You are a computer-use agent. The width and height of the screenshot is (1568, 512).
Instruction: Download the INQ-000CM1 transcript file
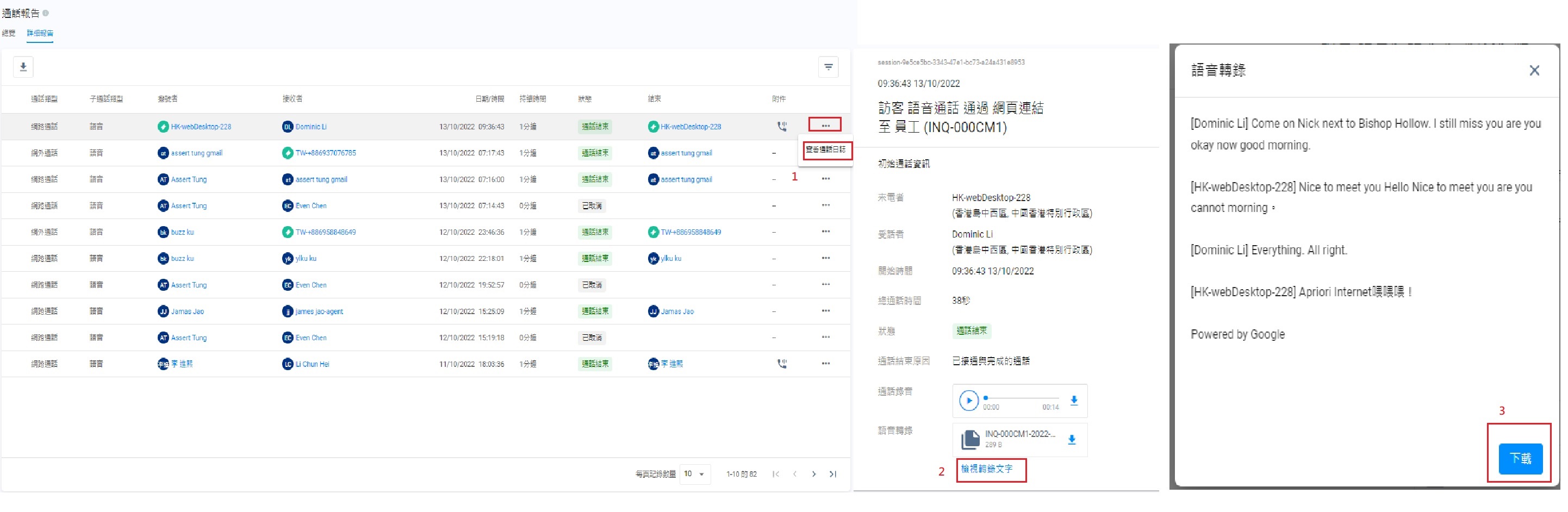(x=1072, y=439)
